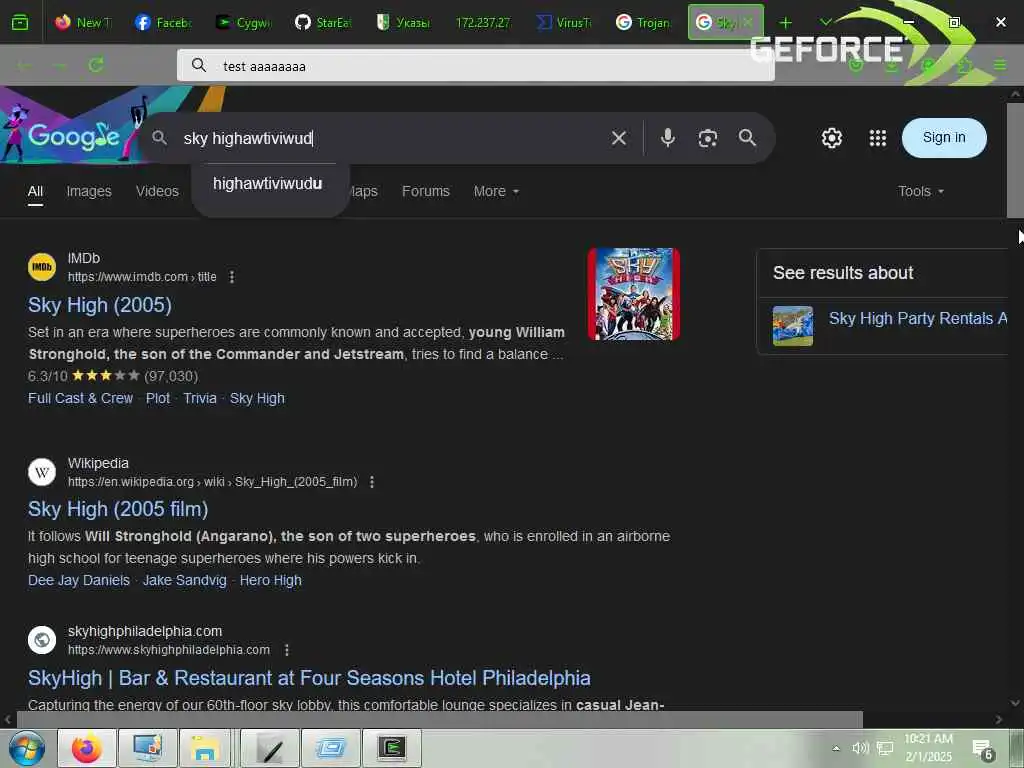The image size is (1024, 768).
Task: Submit search with magnifier button
Action: (x=747, y=138)
